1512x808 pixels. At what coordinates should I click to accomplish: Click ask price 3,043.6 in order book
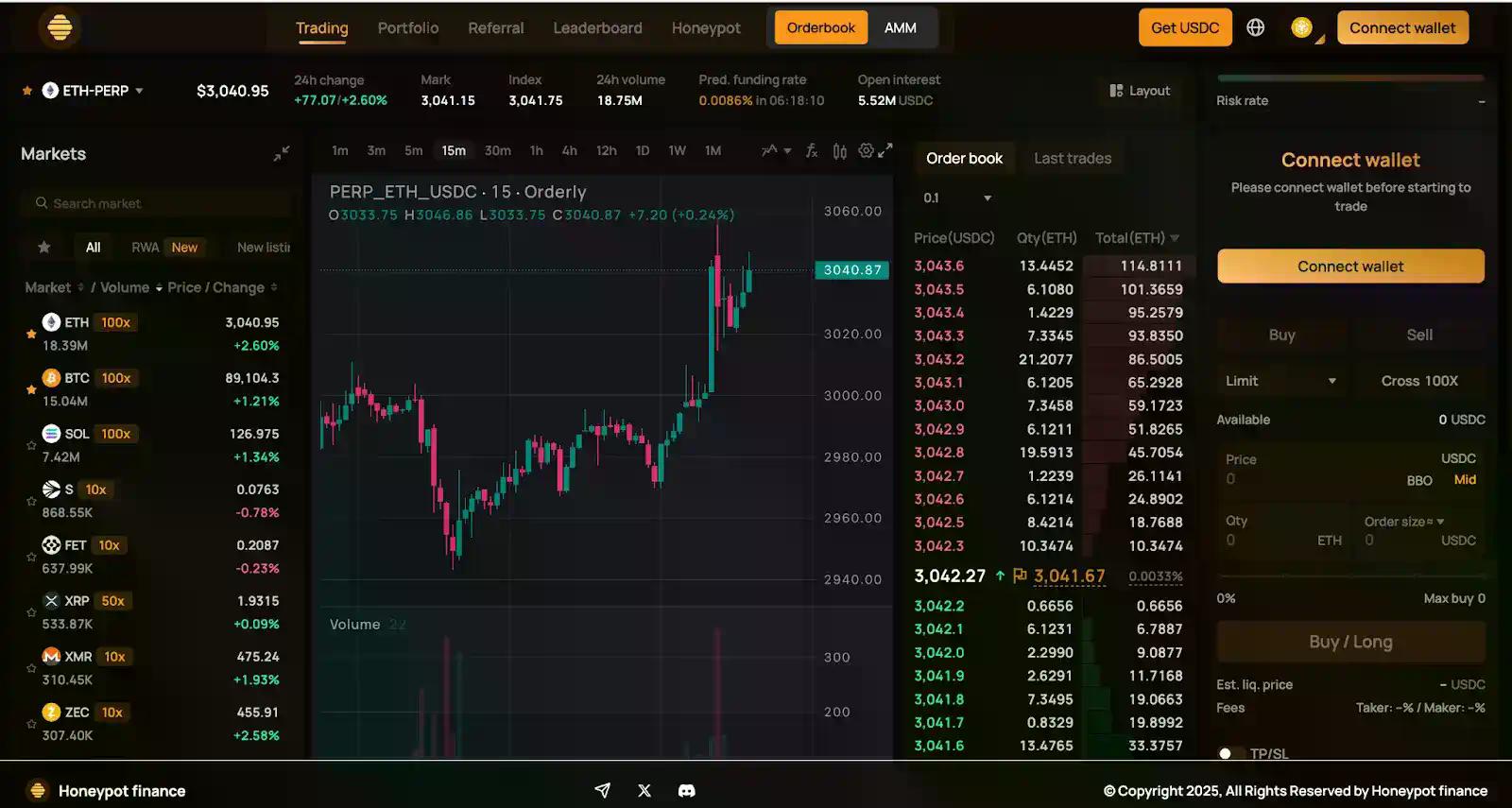pyautogui.click(x=938, y=266)
